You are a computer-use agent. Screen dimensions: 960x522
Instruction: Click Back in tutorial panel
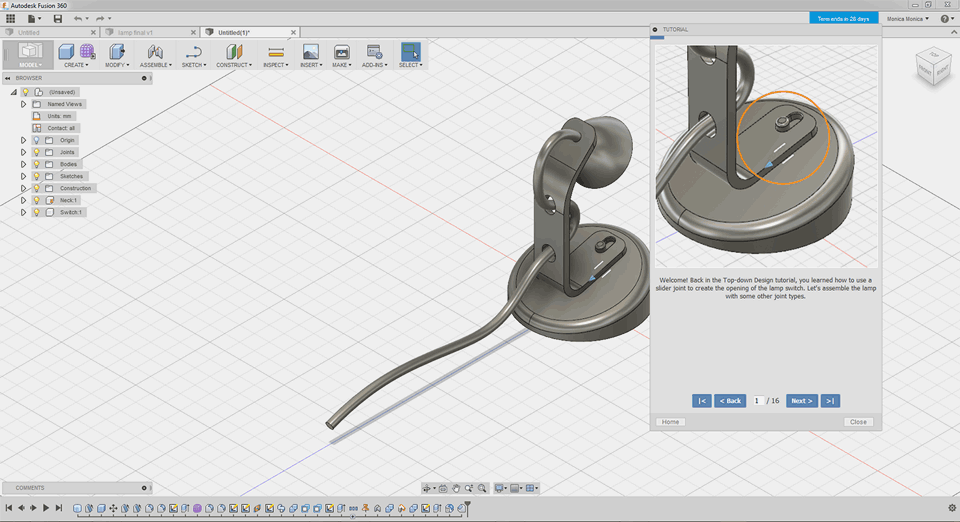click(x=730, y=401)
